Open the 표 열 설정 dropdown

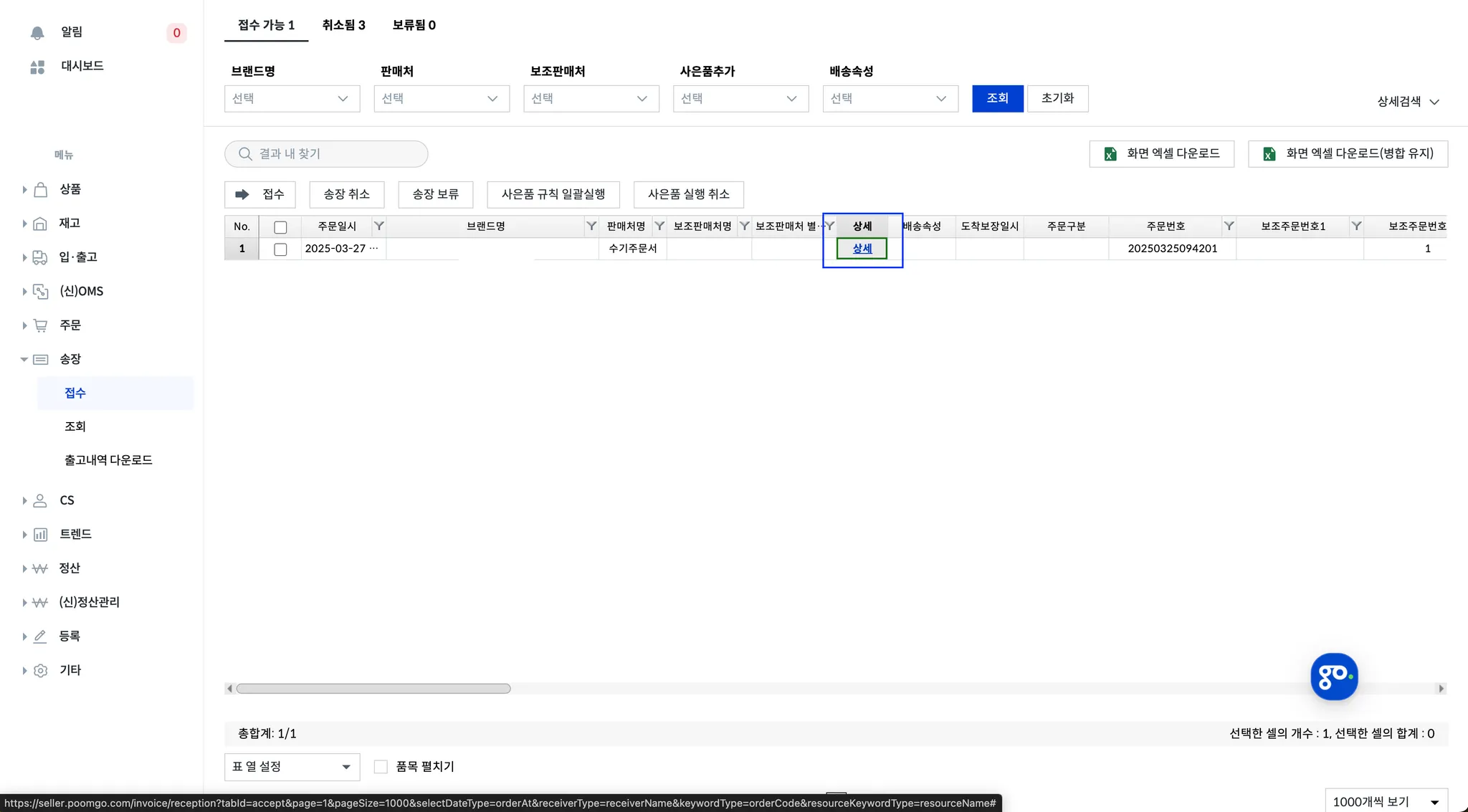click(x=292, y=767)
